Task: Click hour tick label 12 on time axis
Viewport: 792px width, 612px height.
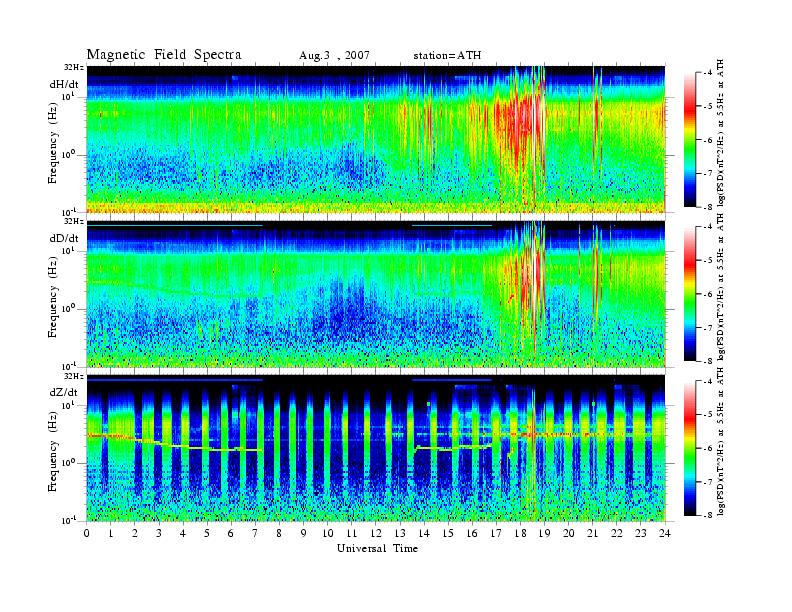Action: coord(376,533)
